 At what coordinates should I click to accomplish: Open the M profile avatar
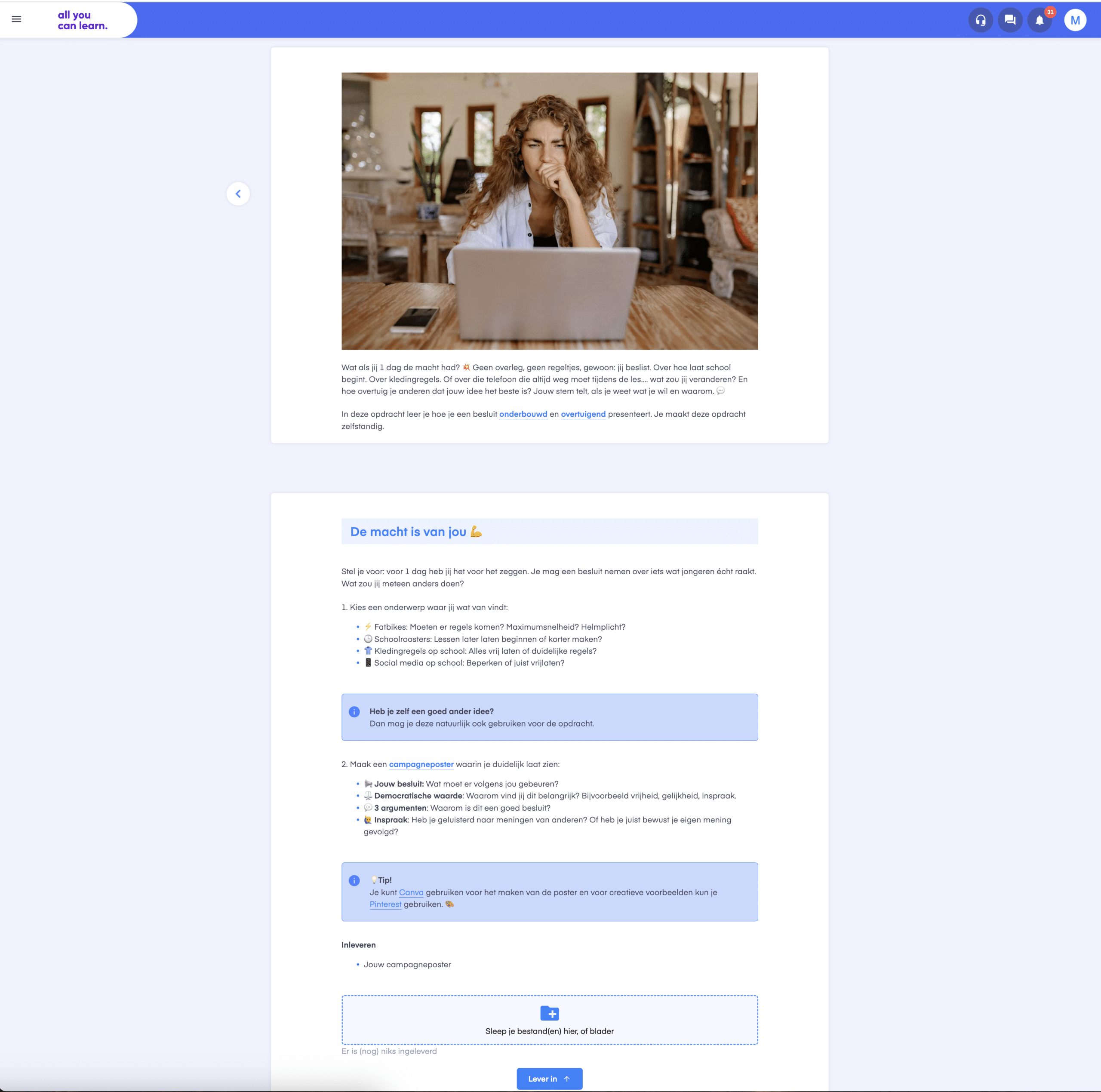[1075, 21]
